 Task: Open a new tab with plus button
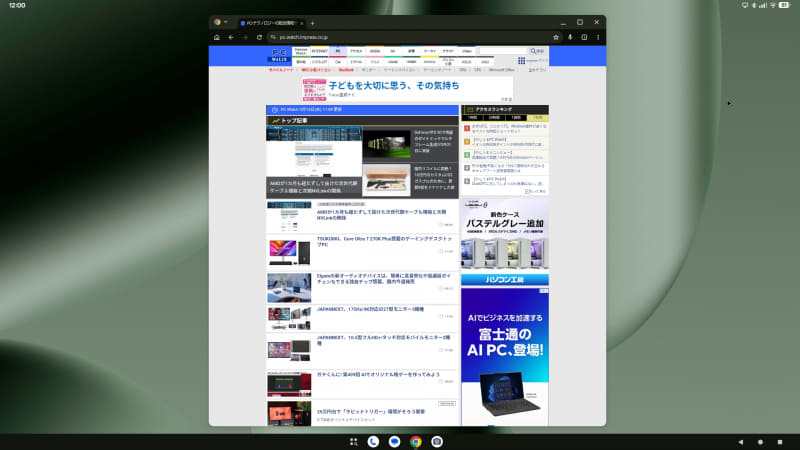point(312,23)
